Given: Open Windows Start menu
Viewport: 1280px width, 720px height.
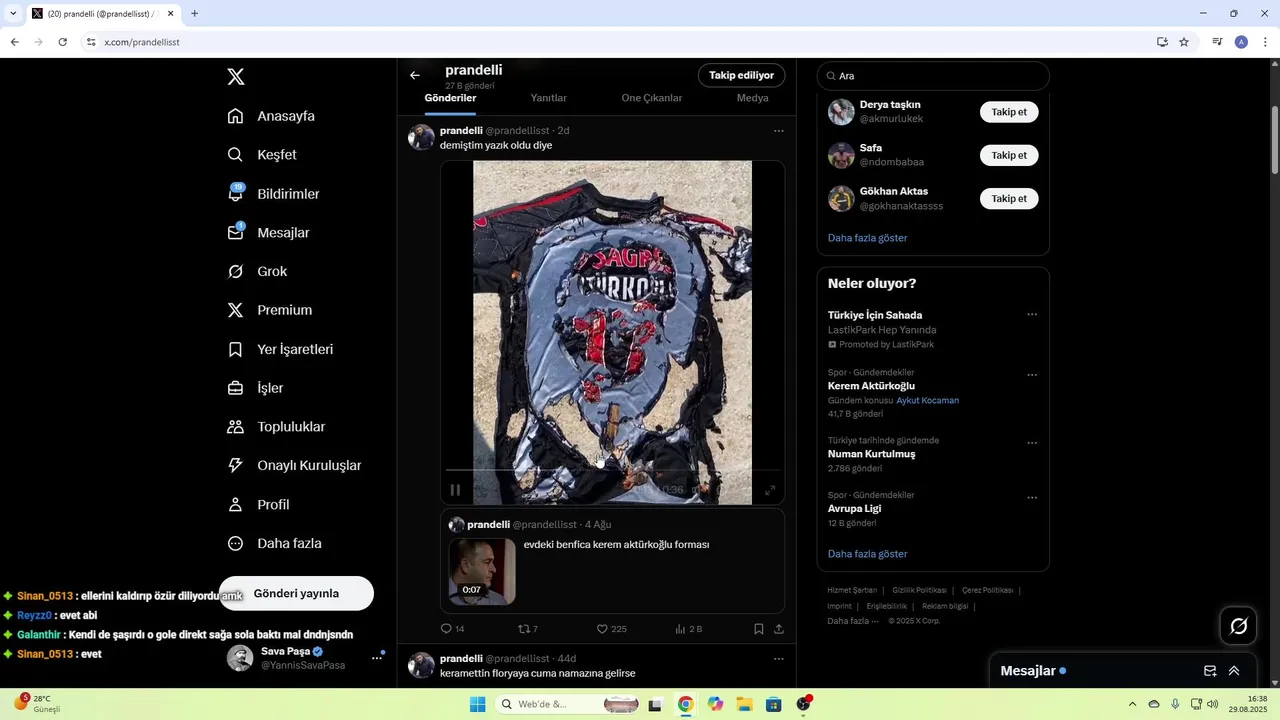Looking at the screenshot, I should click(x=478, y=704).
